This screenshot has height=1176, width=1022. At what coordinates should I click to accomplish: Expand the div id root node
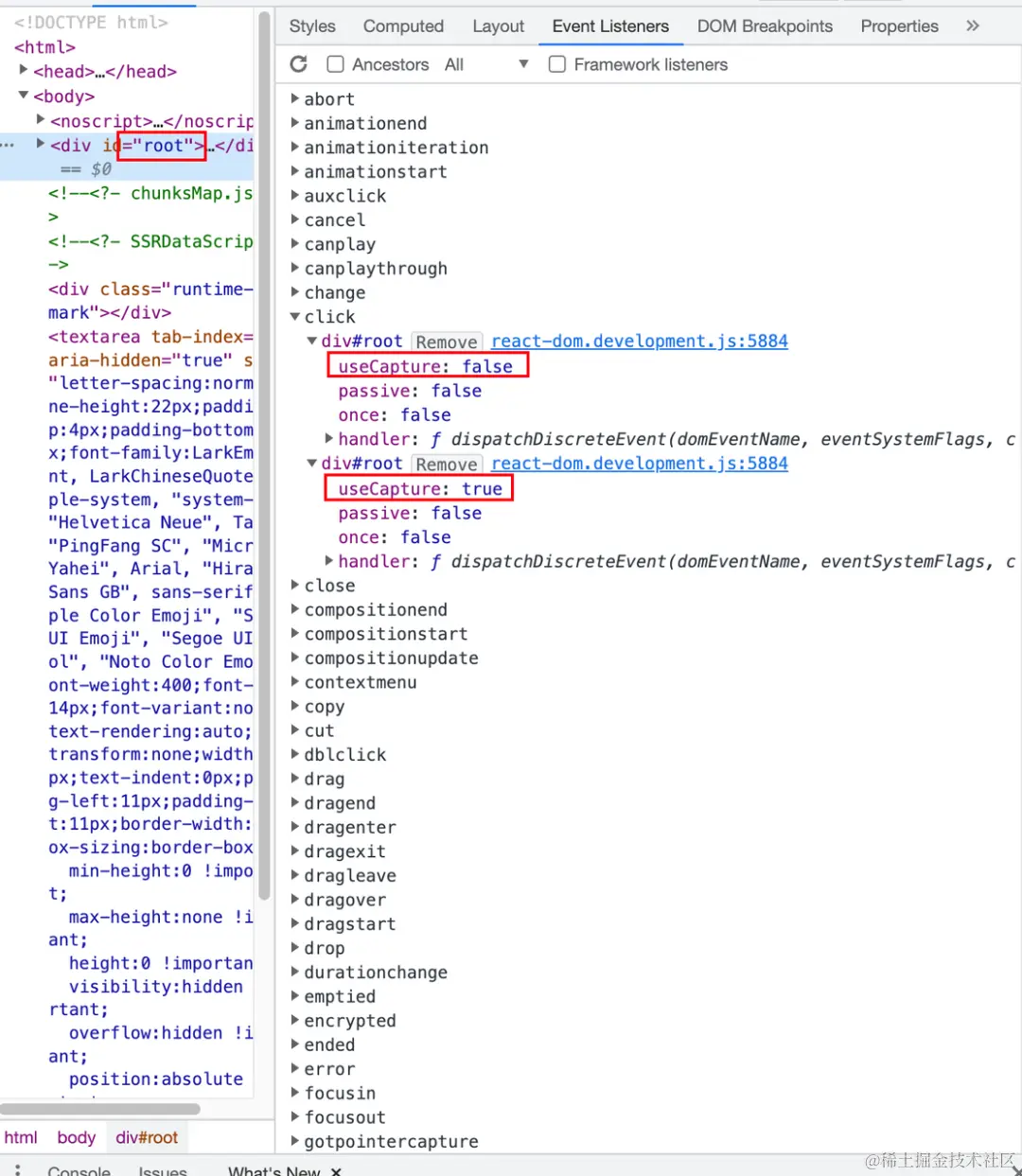click(41, 144)
